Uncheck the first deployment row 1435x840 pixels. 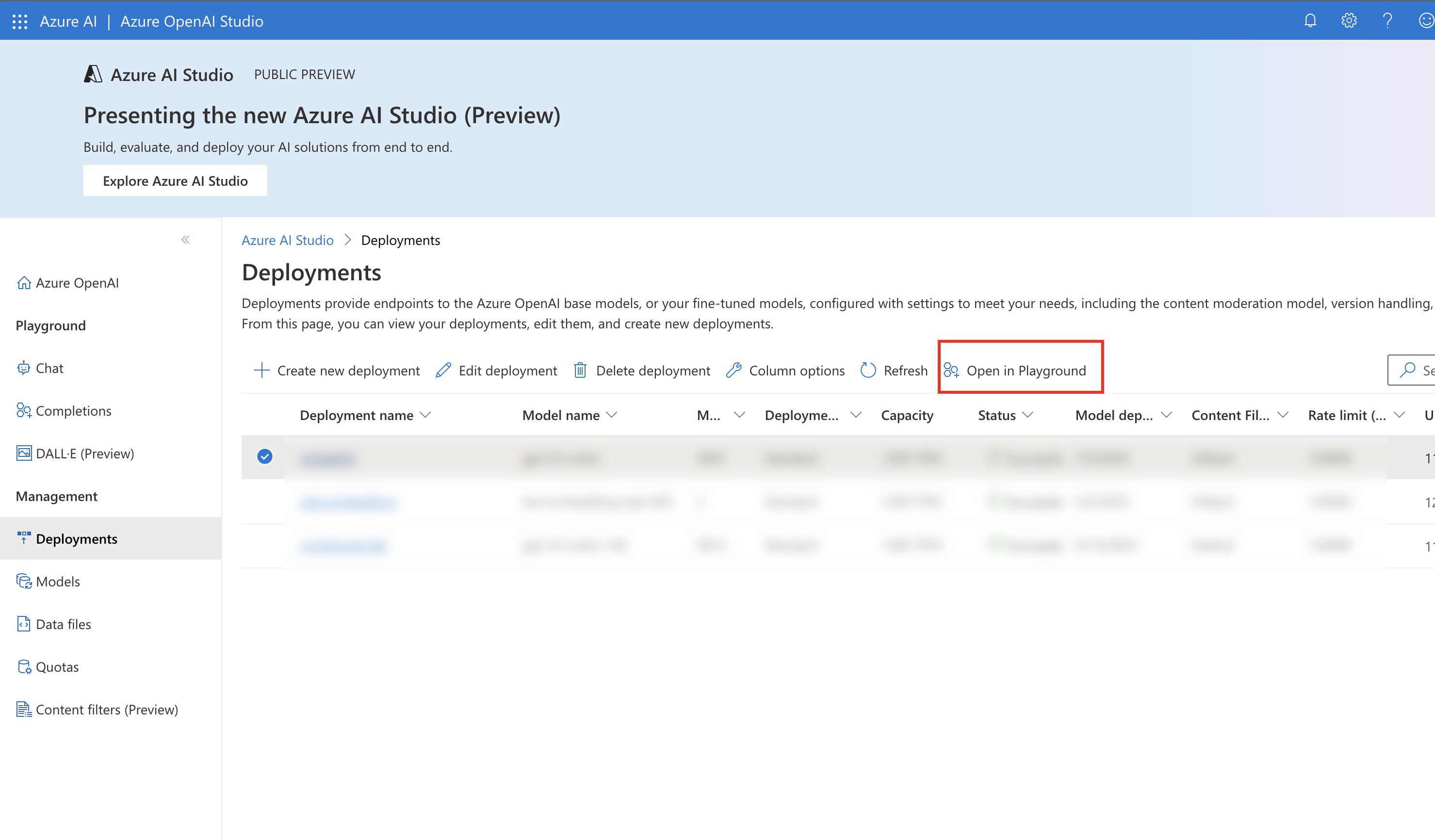tap(265, 456)
